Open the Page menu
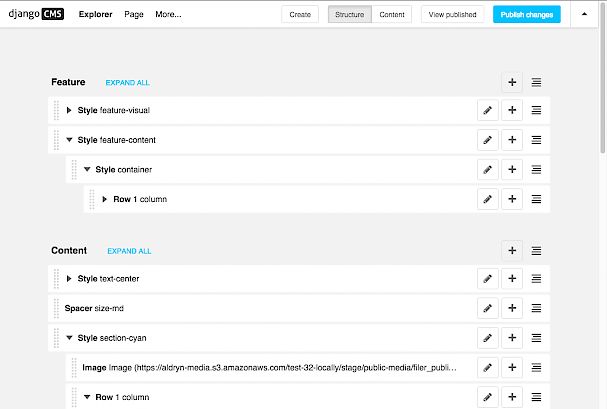The width and height of the screenshot is (607, 409). (x=134, y=14)
